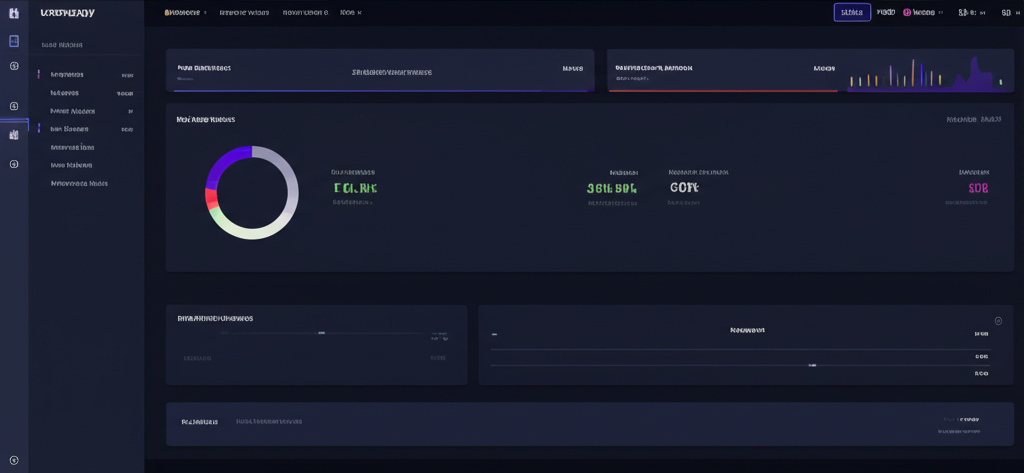Click the bottom-most icon in the left rail
The width and height of the screenshot is (1024, 473).
coord(14,460)
